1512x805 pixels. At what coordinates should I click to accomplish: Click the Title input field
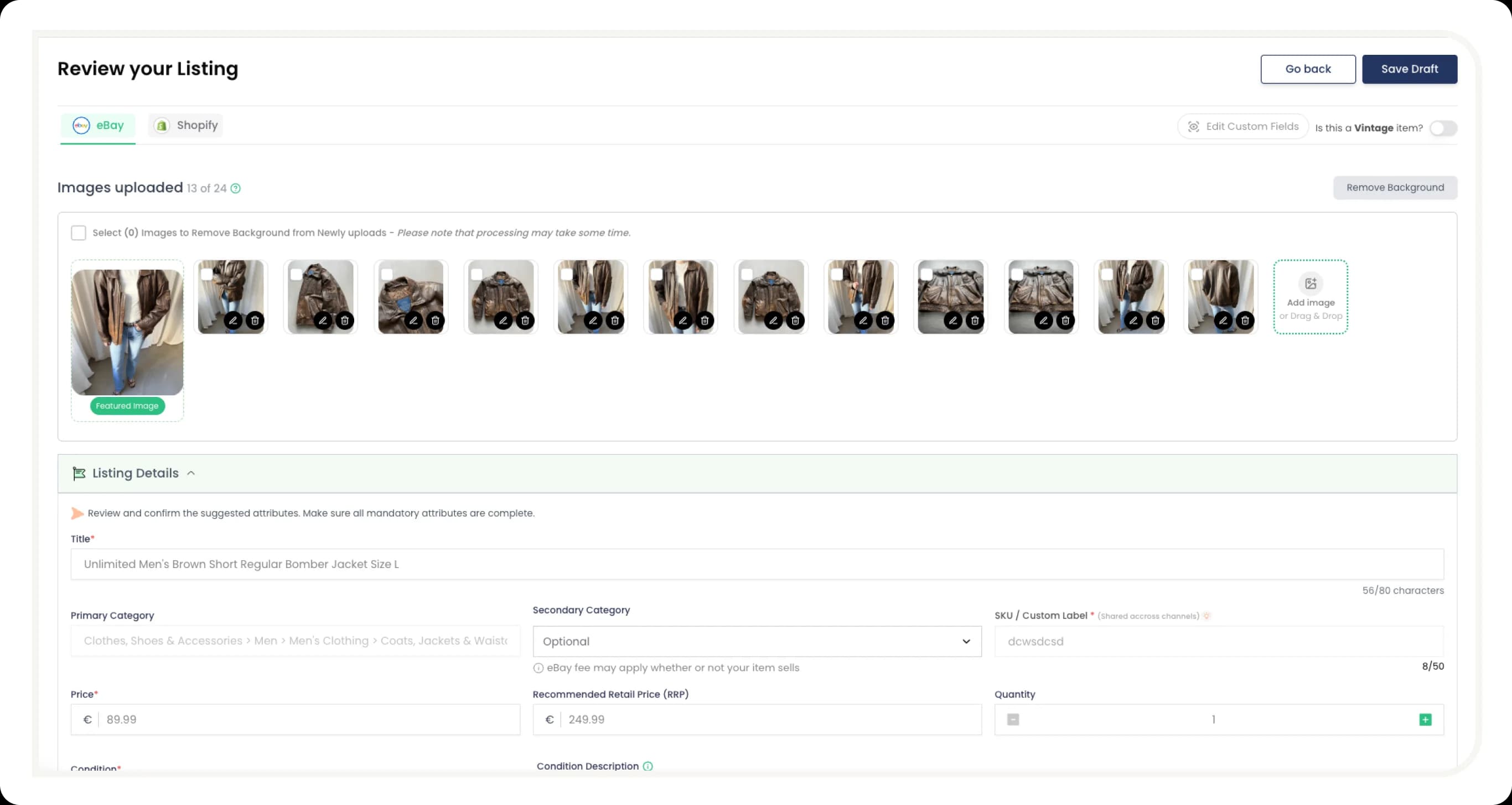click(x=757, y=564)
